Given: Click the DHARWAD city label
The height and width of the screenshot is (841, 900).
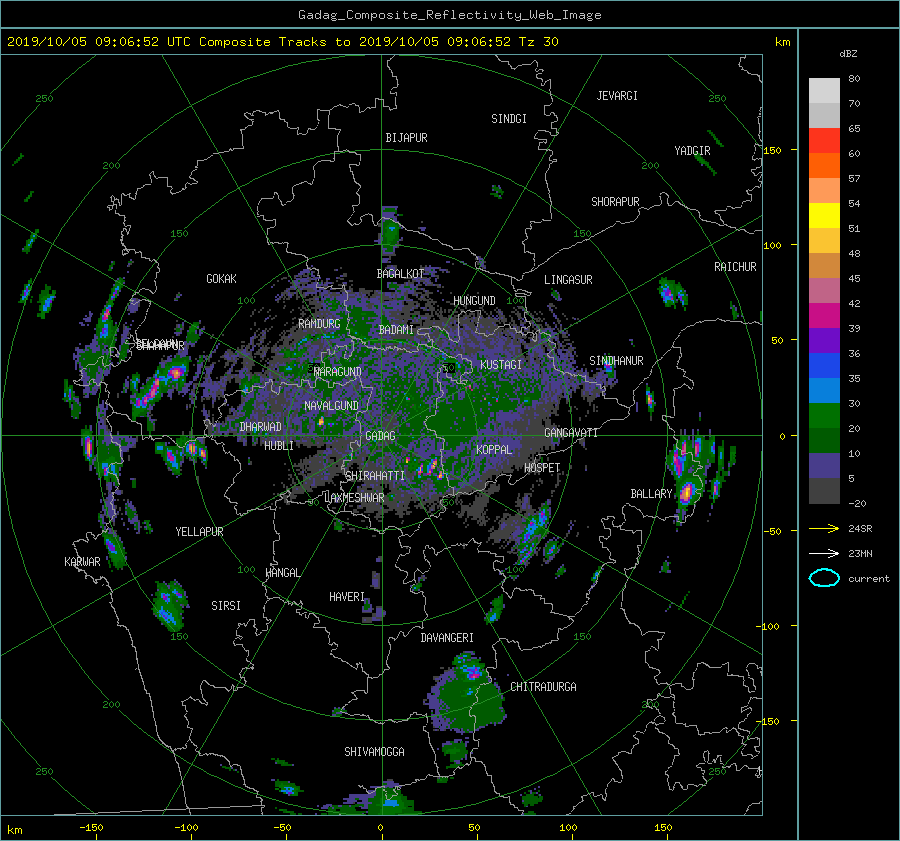Looking at the screenshot, I should [260, 427].
